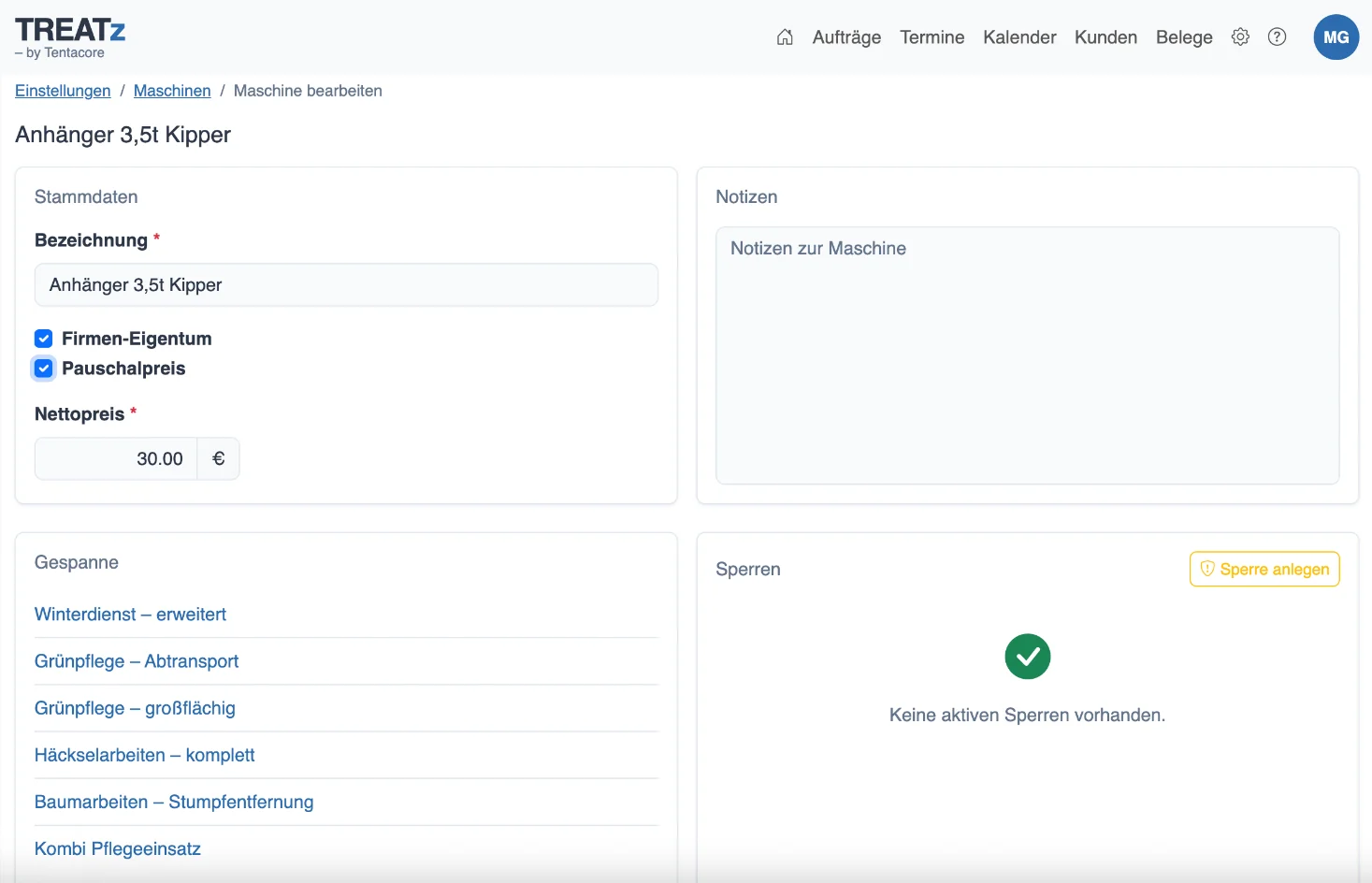Go to the home icon in navigation

[x=785, y=37]
